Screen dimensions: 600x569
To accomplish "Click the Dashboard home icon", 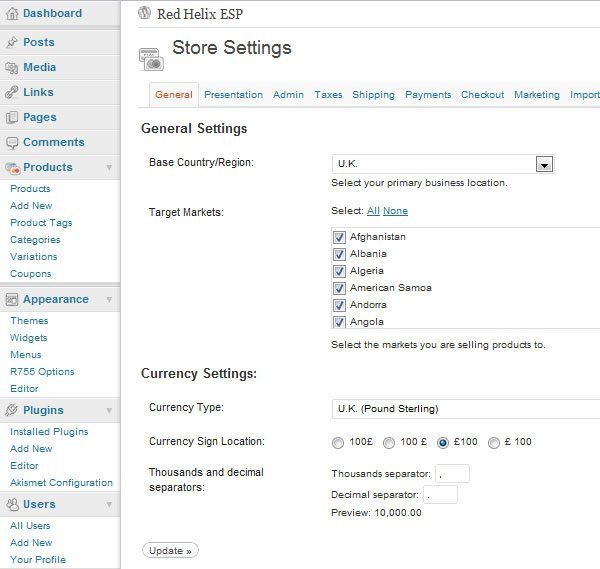I will pos(12,13).
